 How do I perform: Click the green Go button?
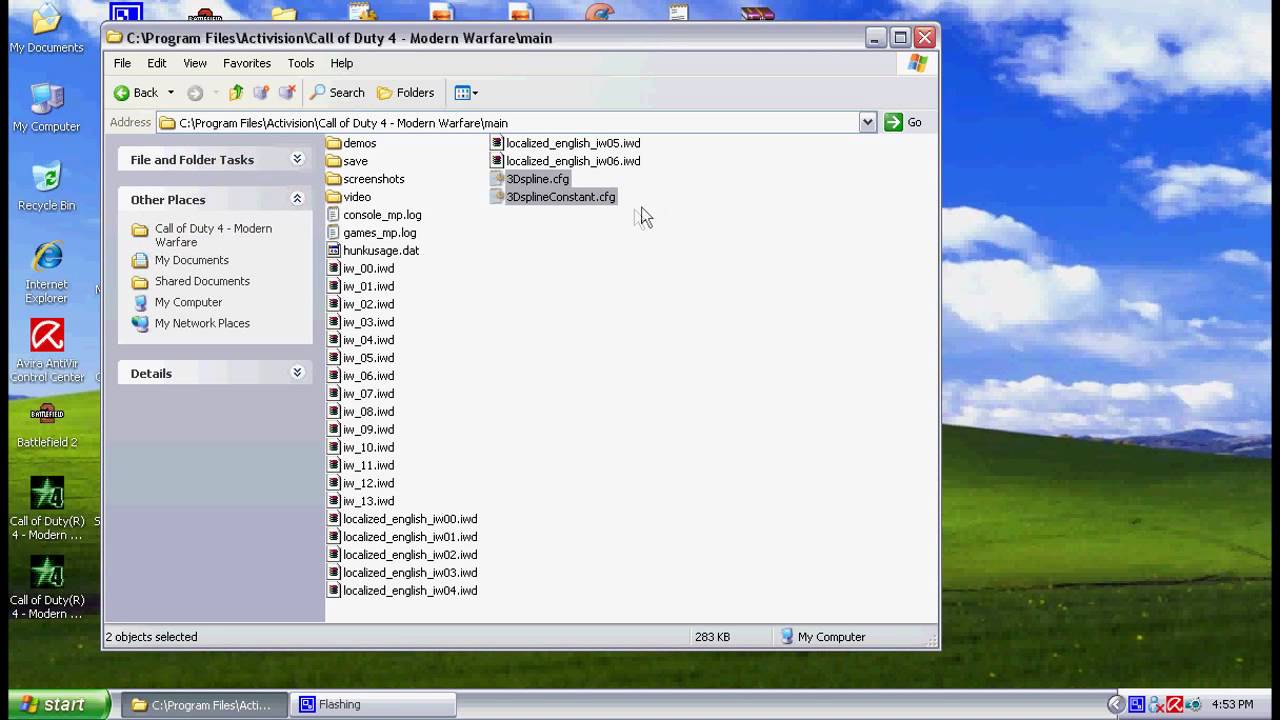tap(904, 122)
